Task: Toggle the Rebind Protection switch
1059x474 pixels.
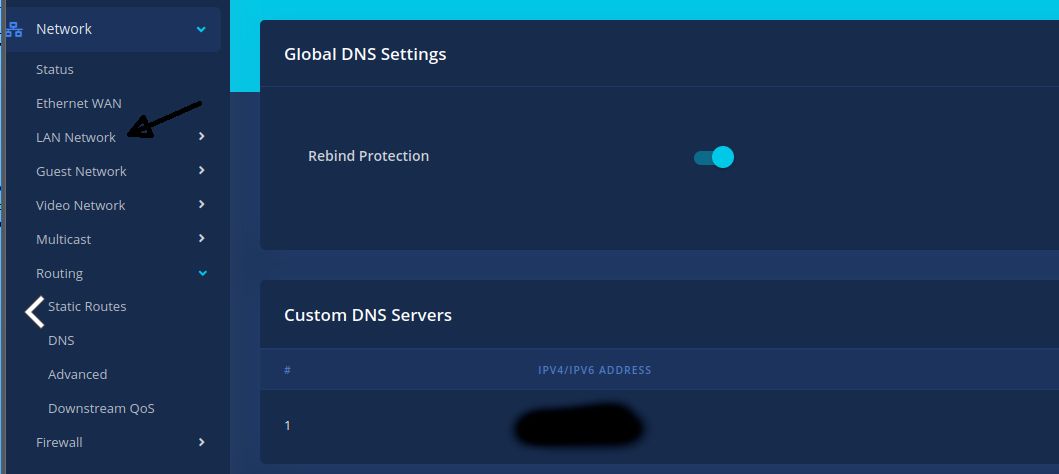Action: click(714, 157)
